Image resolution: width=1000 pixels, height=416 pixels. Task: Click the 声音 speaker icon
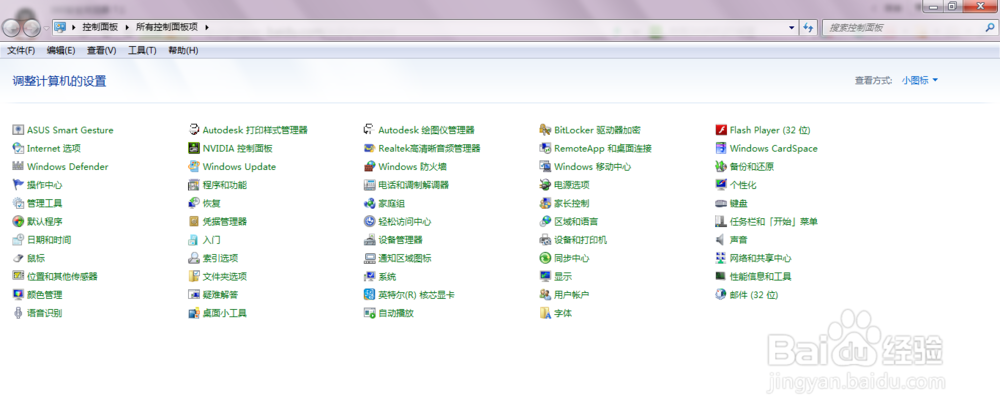click(721, 240)
